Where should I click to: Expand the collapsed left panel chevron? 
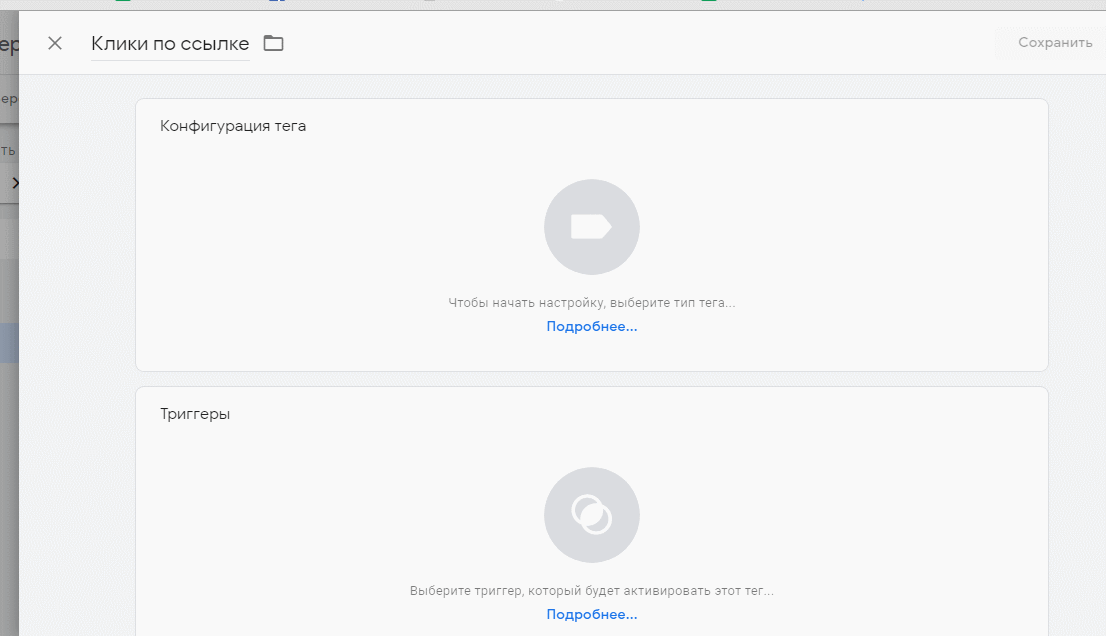coord(16,183)
